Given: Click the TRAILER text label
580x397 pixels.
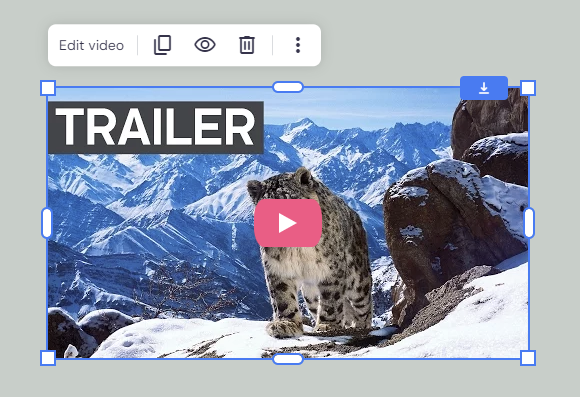Looking at the screenshot, I should tap(156, 127).
